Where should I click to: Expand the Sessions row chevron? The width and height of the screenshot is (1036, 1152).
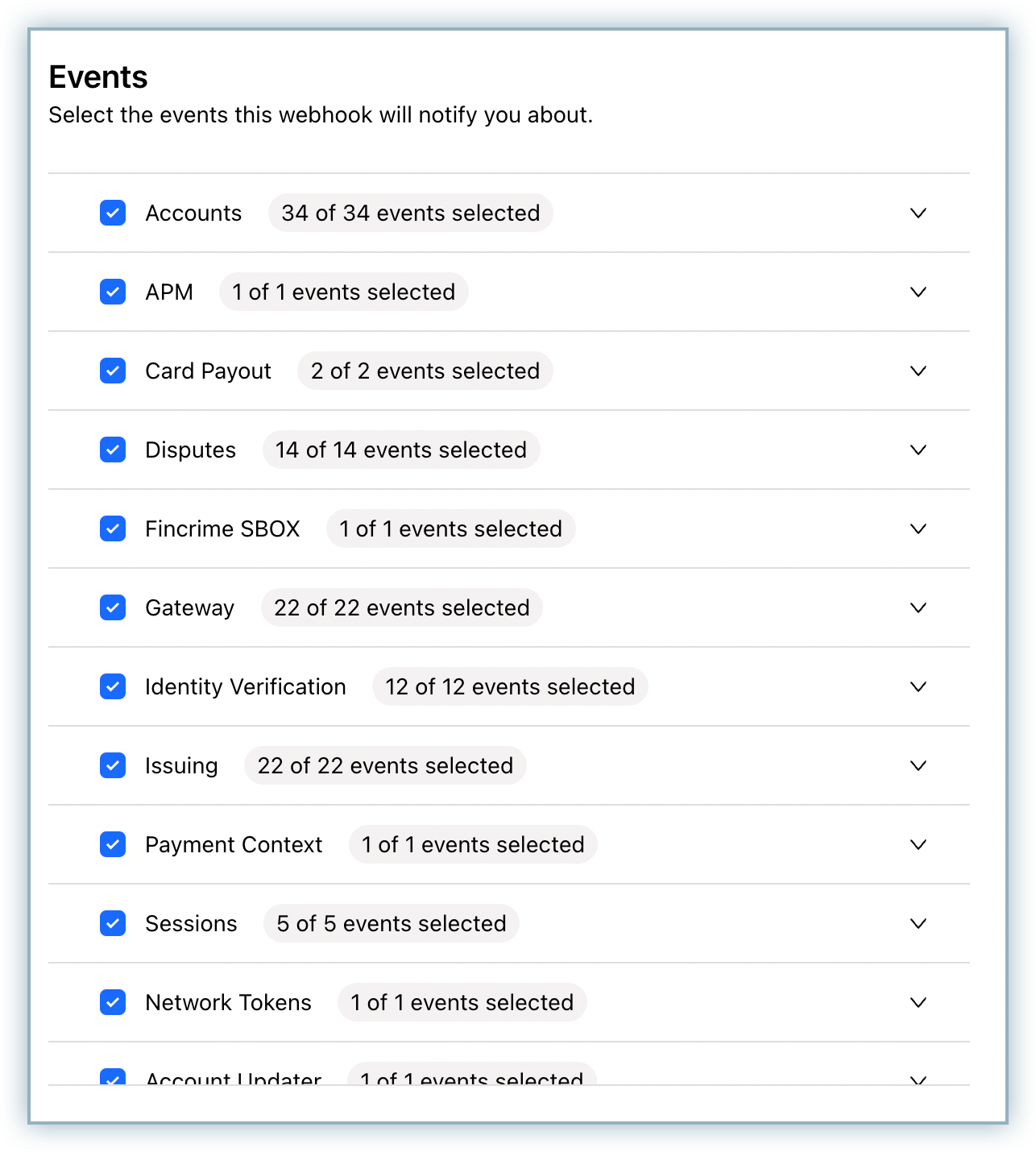click(x=918, y=923)
